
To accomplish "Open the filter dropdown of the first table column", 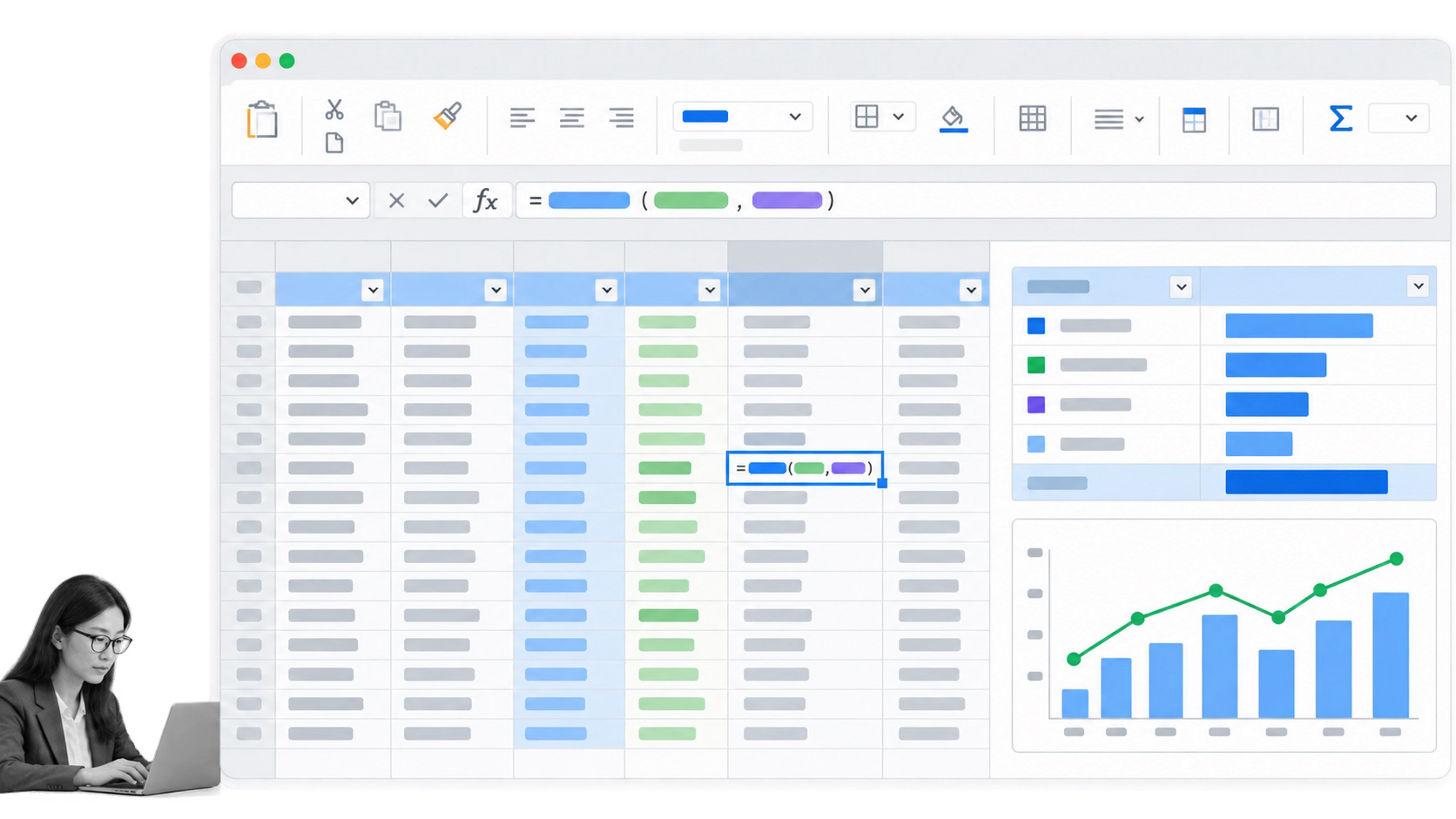I will pos(373,290).
